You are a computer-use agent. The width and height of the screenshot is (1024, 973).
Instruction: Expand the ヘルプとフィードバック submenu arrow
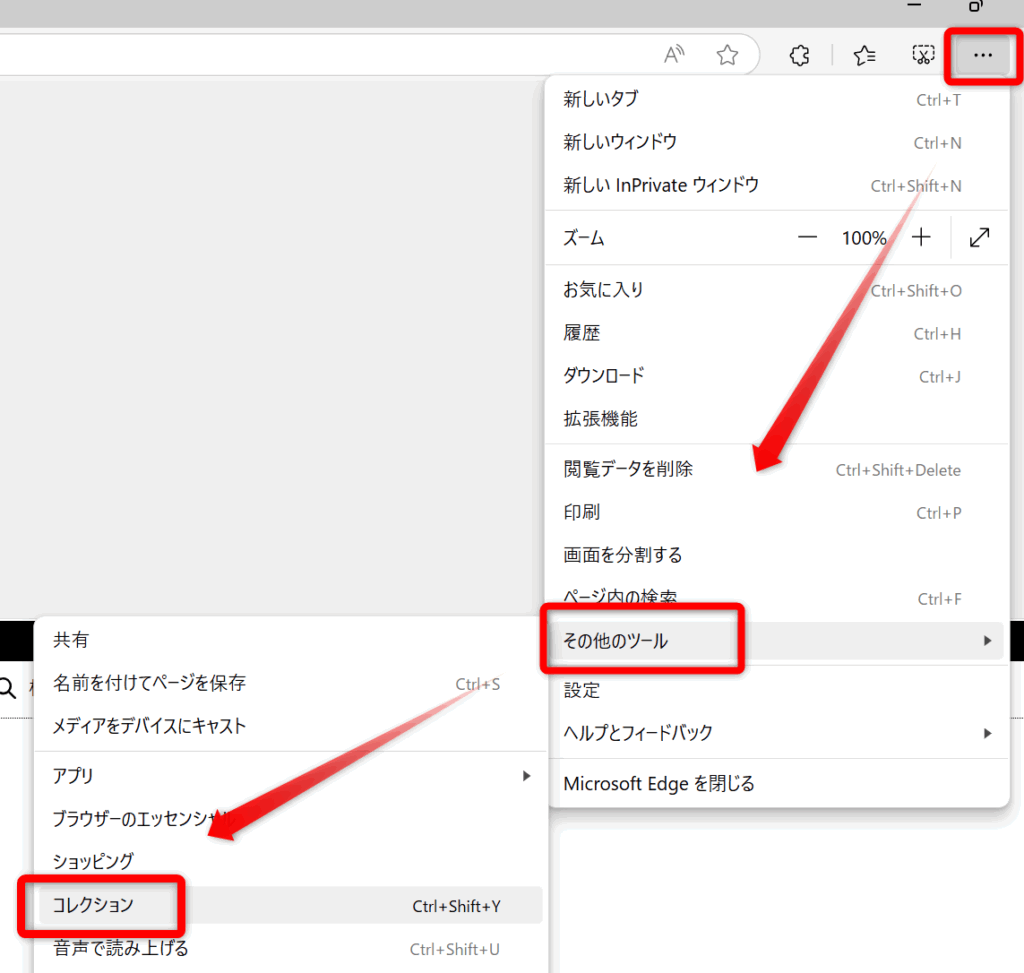987,733
